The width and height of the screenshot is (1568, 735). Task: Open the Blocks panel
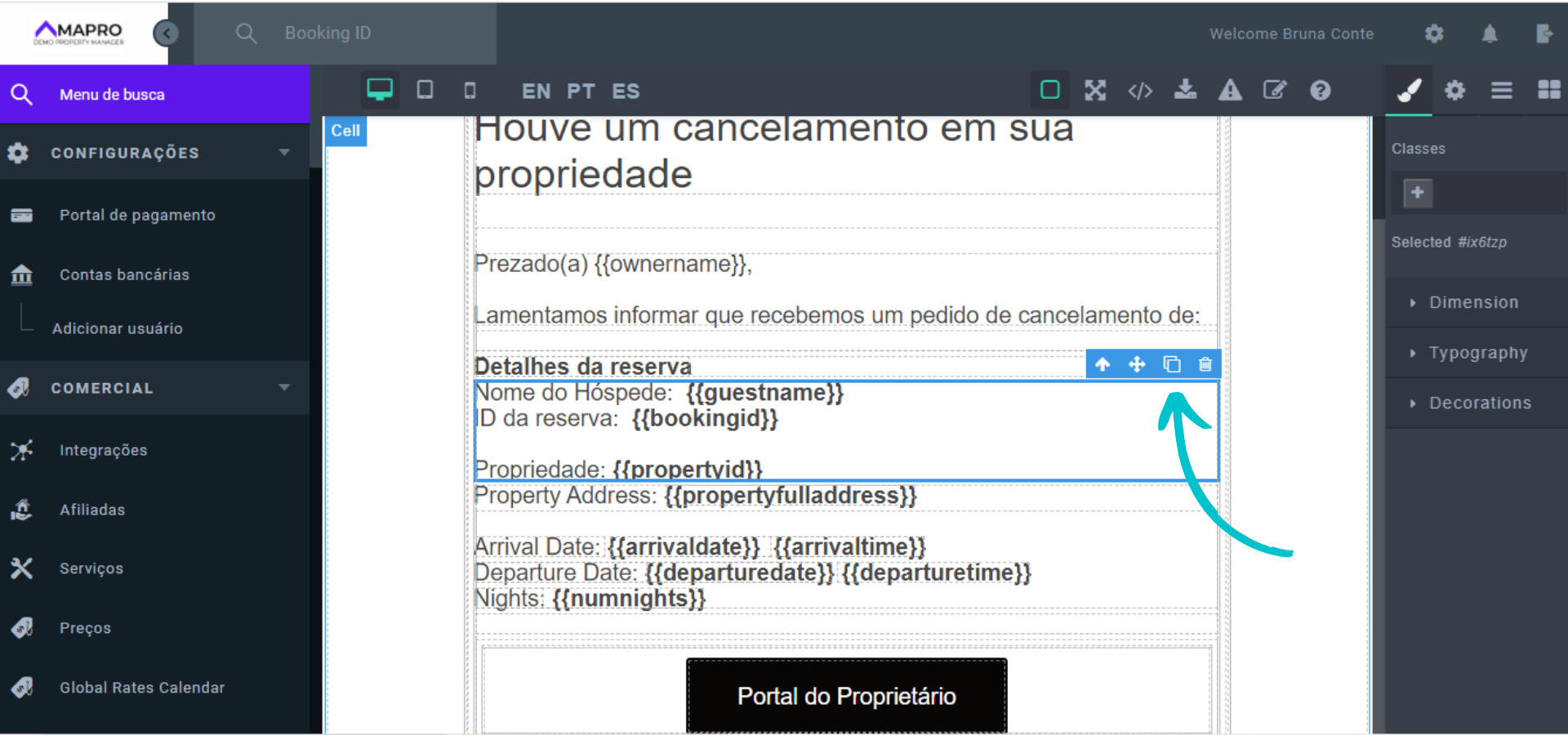[x=1548, y=91]
